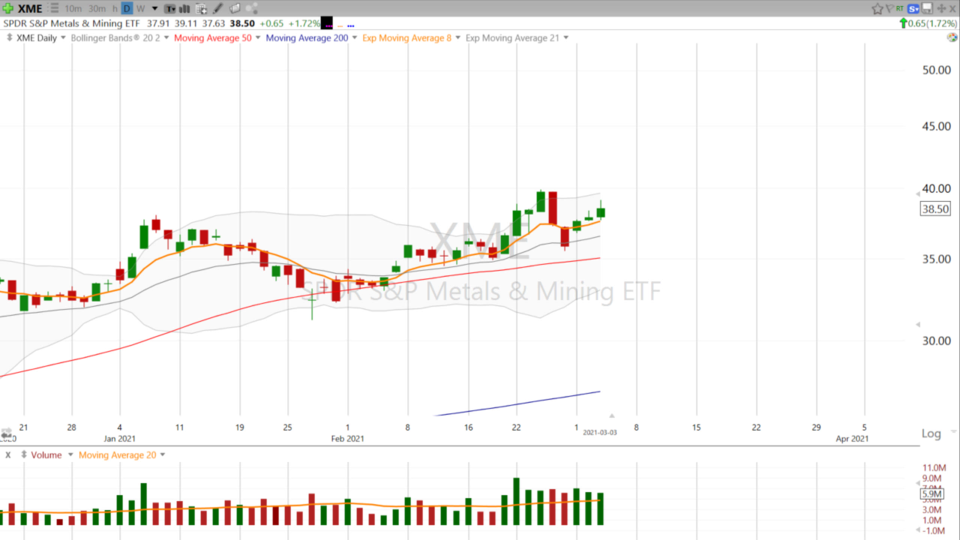
Task: Expand Exp Moving Average 21 dropdown
Action: point(566,38)
